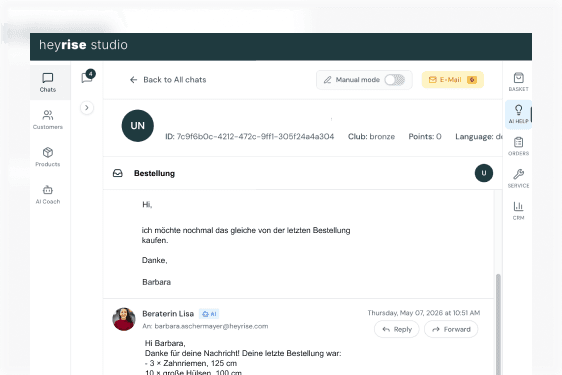The height and width of the screenshot is (375, 562).
Task: Click the line '3 × Zahnriemen, 125 cm'
Action: (x=191, y=363)
